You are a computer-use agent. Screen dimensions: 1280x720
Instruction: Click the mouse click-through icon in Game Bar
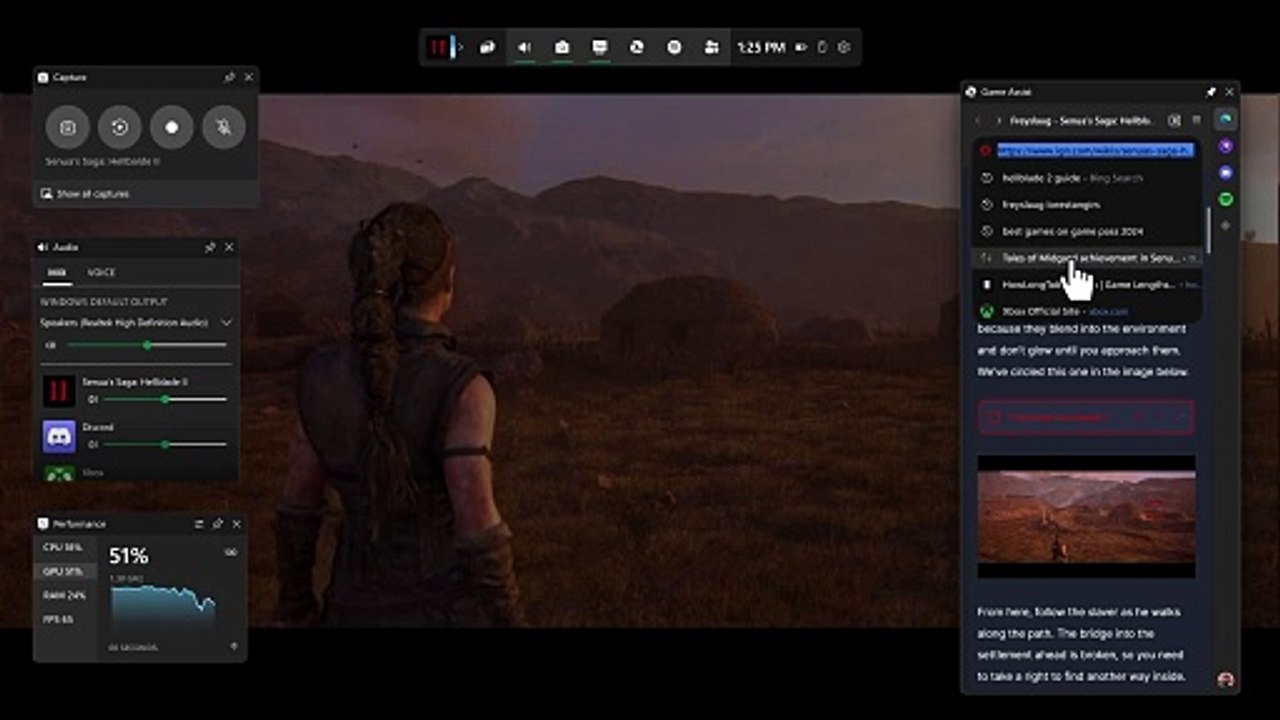pos(823,47)
